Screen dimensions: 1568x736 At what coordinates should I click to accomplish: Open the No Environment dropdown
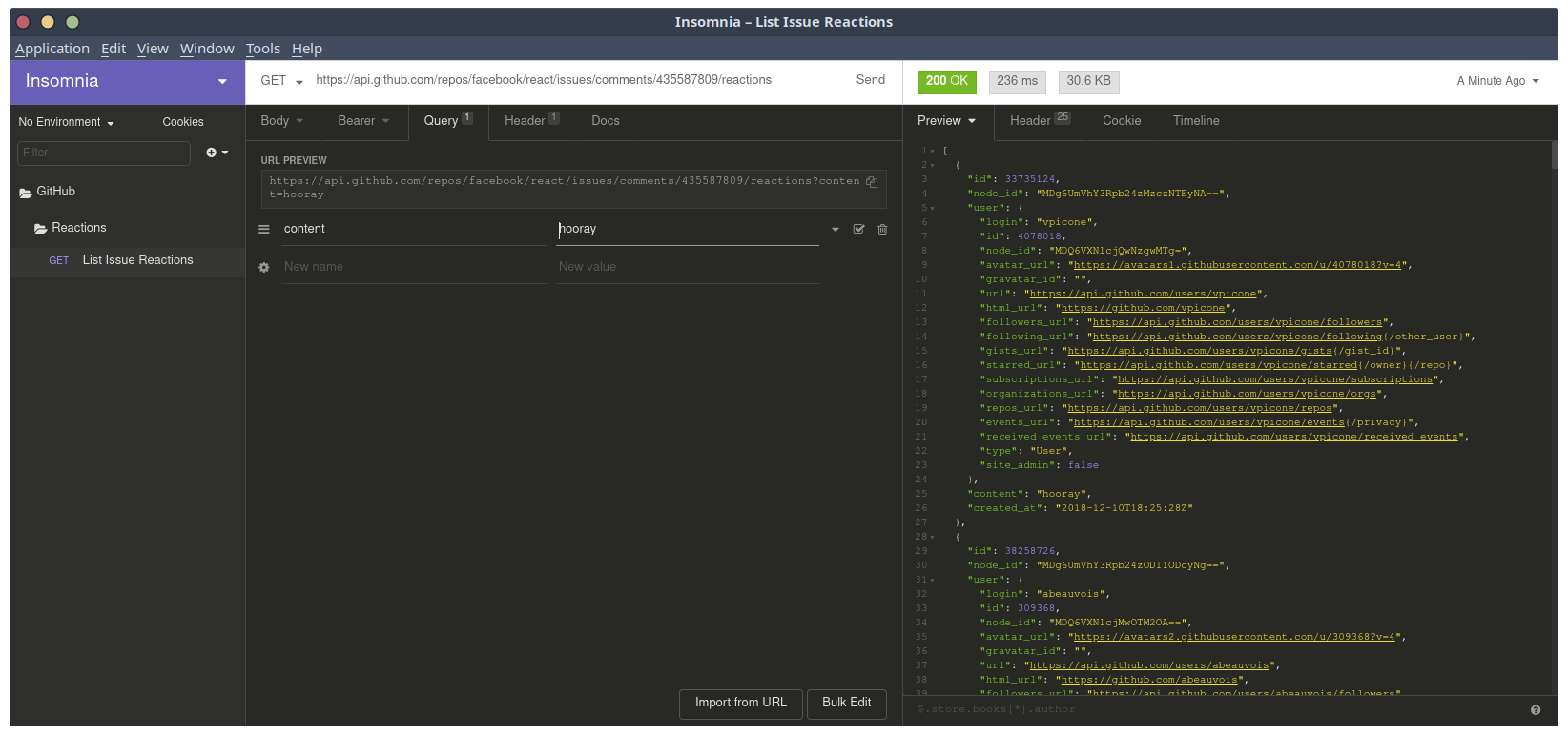click(67, 122)
